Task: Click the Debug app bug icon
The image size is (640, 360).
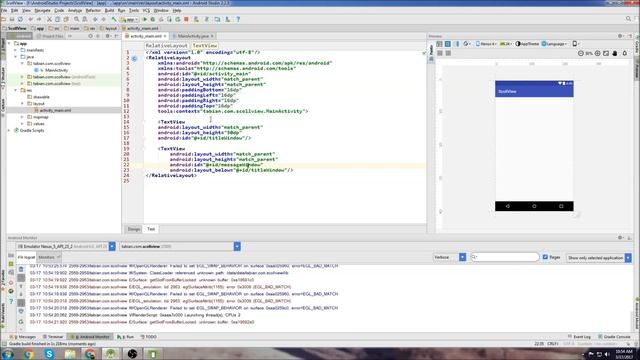Action: [x=153, y=19]
